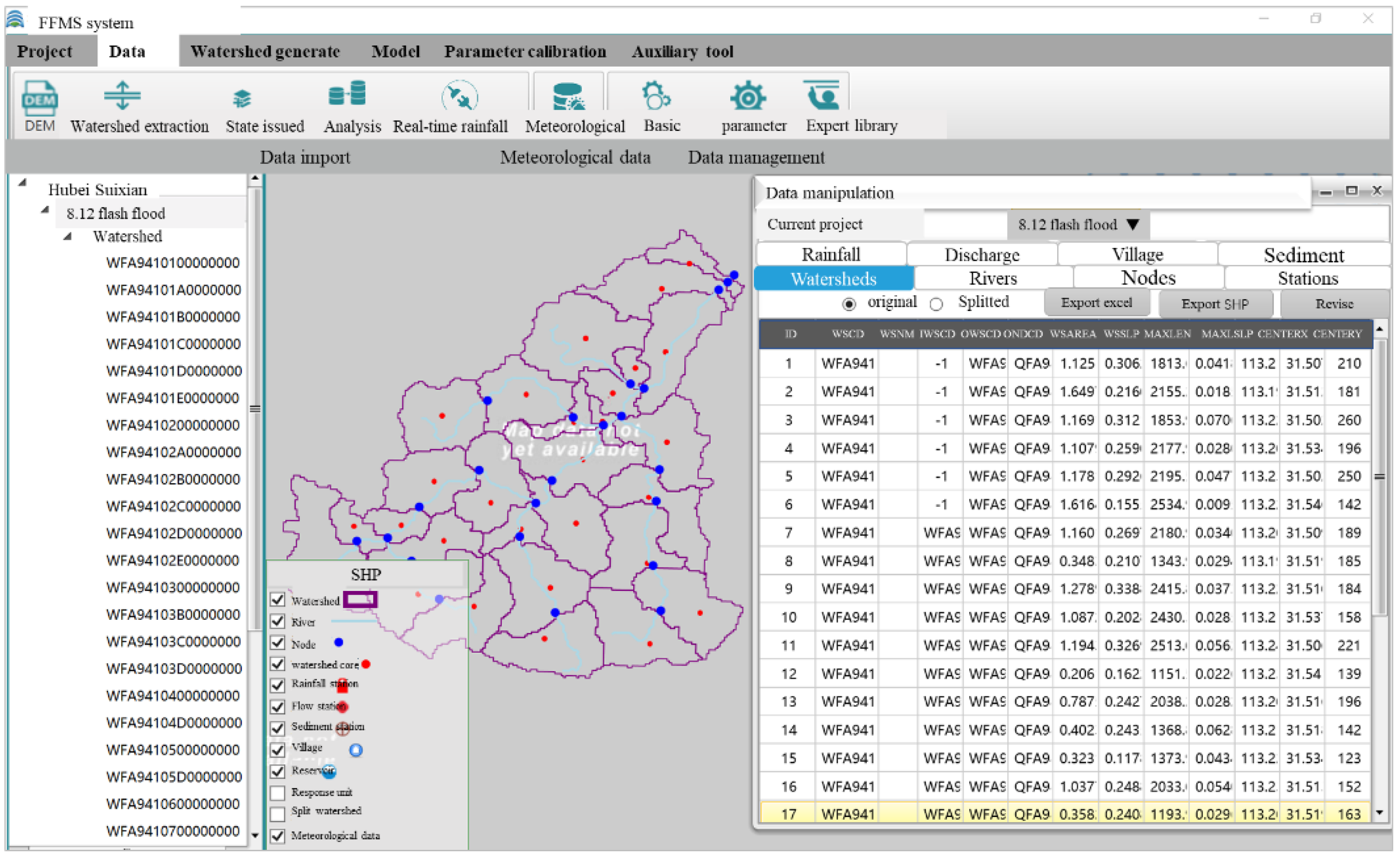Image resolution: width=1400 pixels, height=859 pixels.
Task: Switch to the Rivers tab
Action: click(992, 279)
